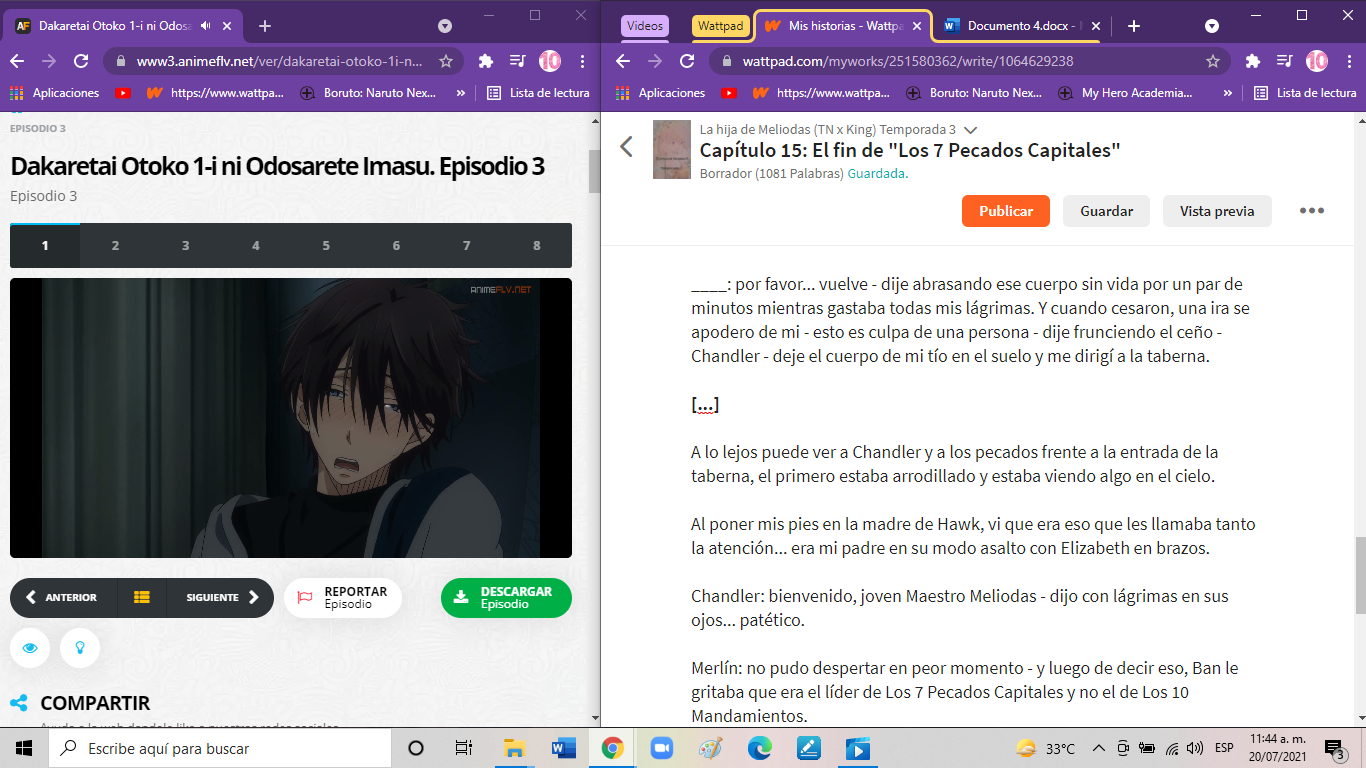
Task: Select video server option 2
Action: tap(115, 245)
